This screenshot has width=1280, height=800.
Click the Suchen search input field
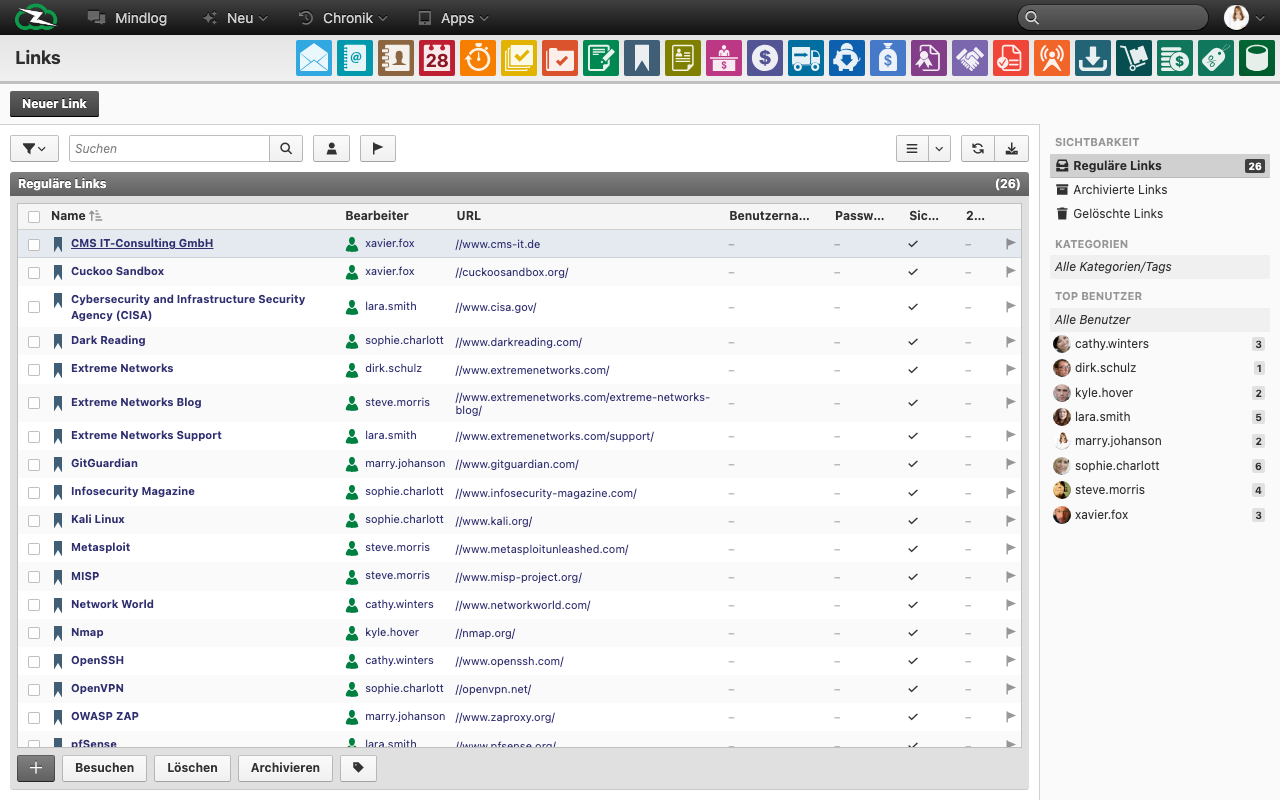pos(169,148)
